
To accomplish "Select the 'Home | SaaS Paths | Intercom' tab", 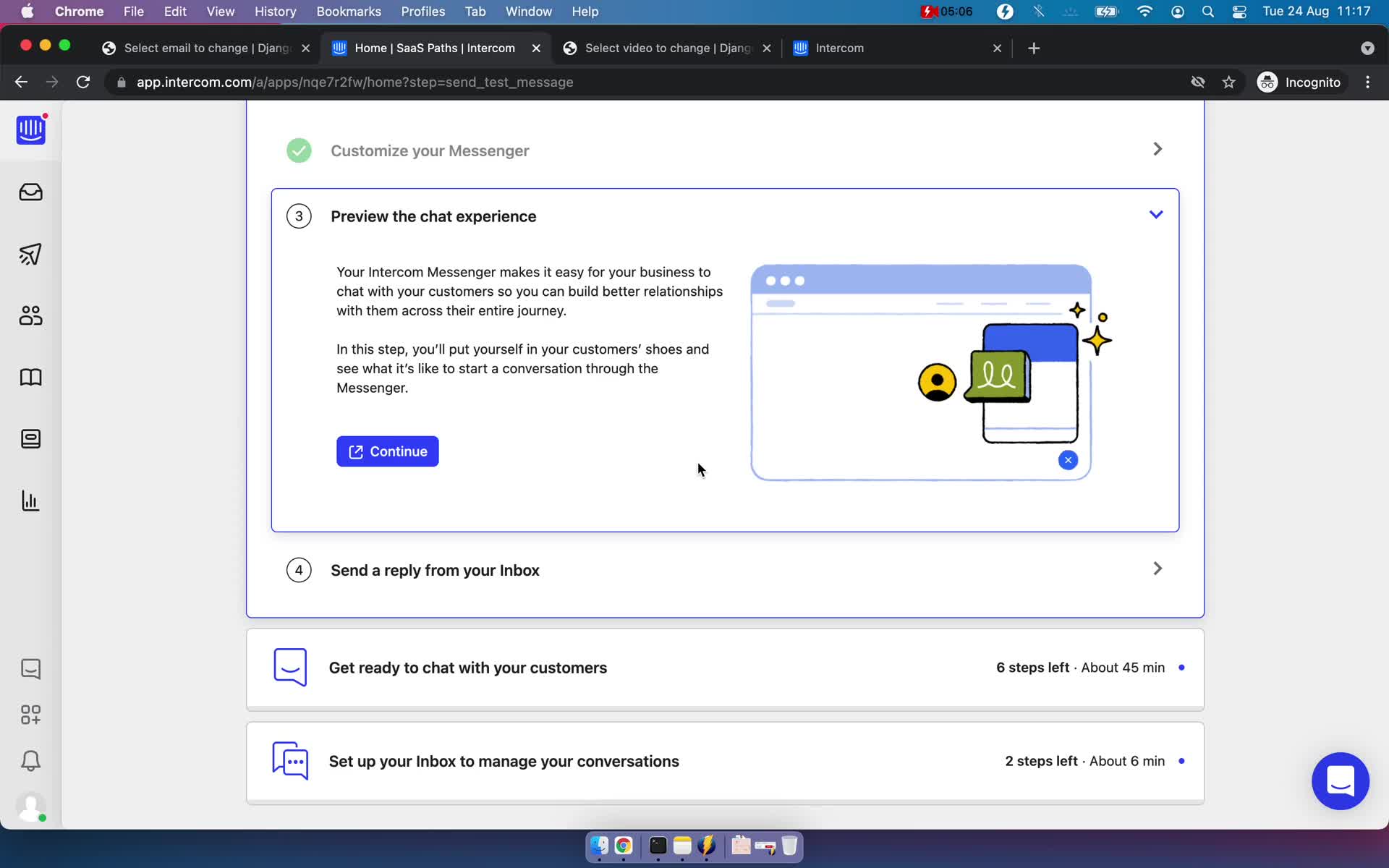I will [436, 48].
